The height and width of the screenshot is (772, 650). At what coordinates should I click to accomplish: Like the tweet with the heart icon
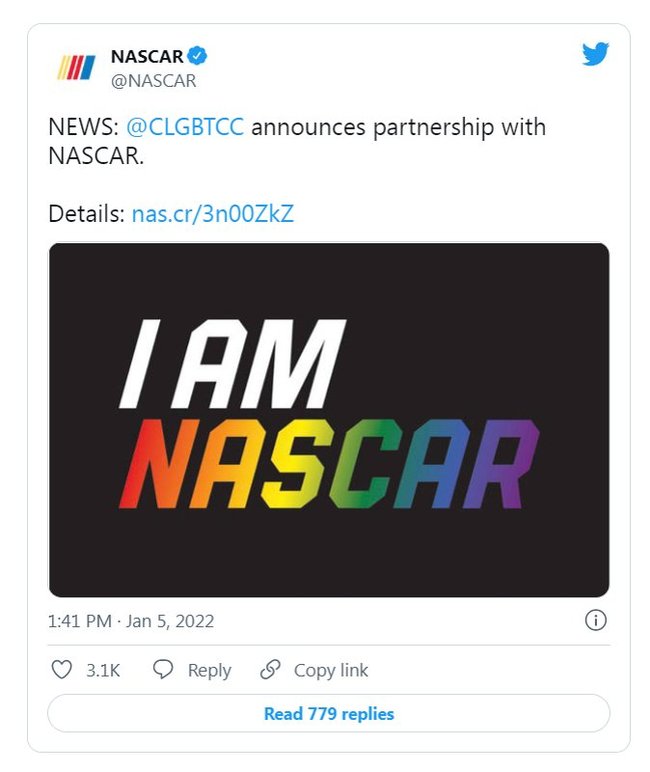point(62,670)
